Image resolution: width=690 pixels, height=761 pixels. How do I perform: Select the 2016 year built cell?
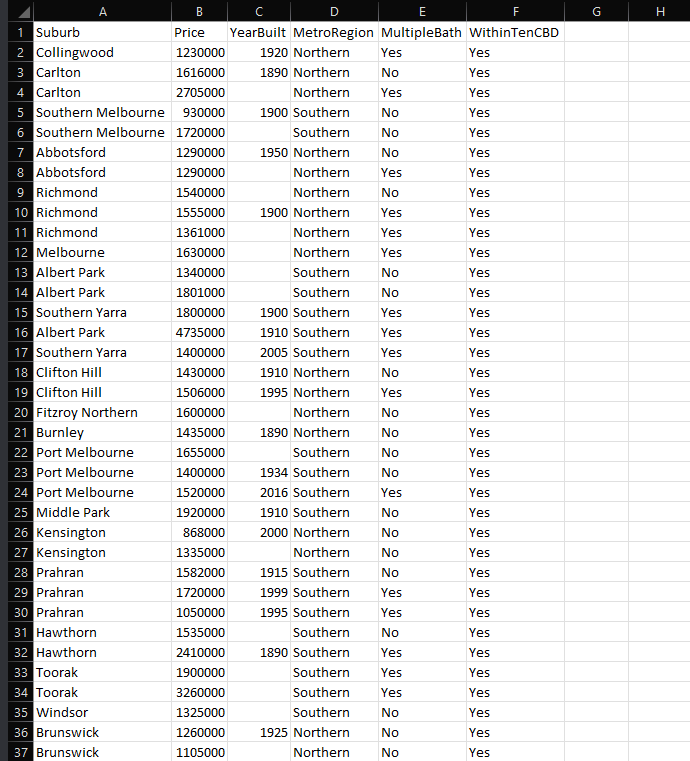click(x=259, y=492)
